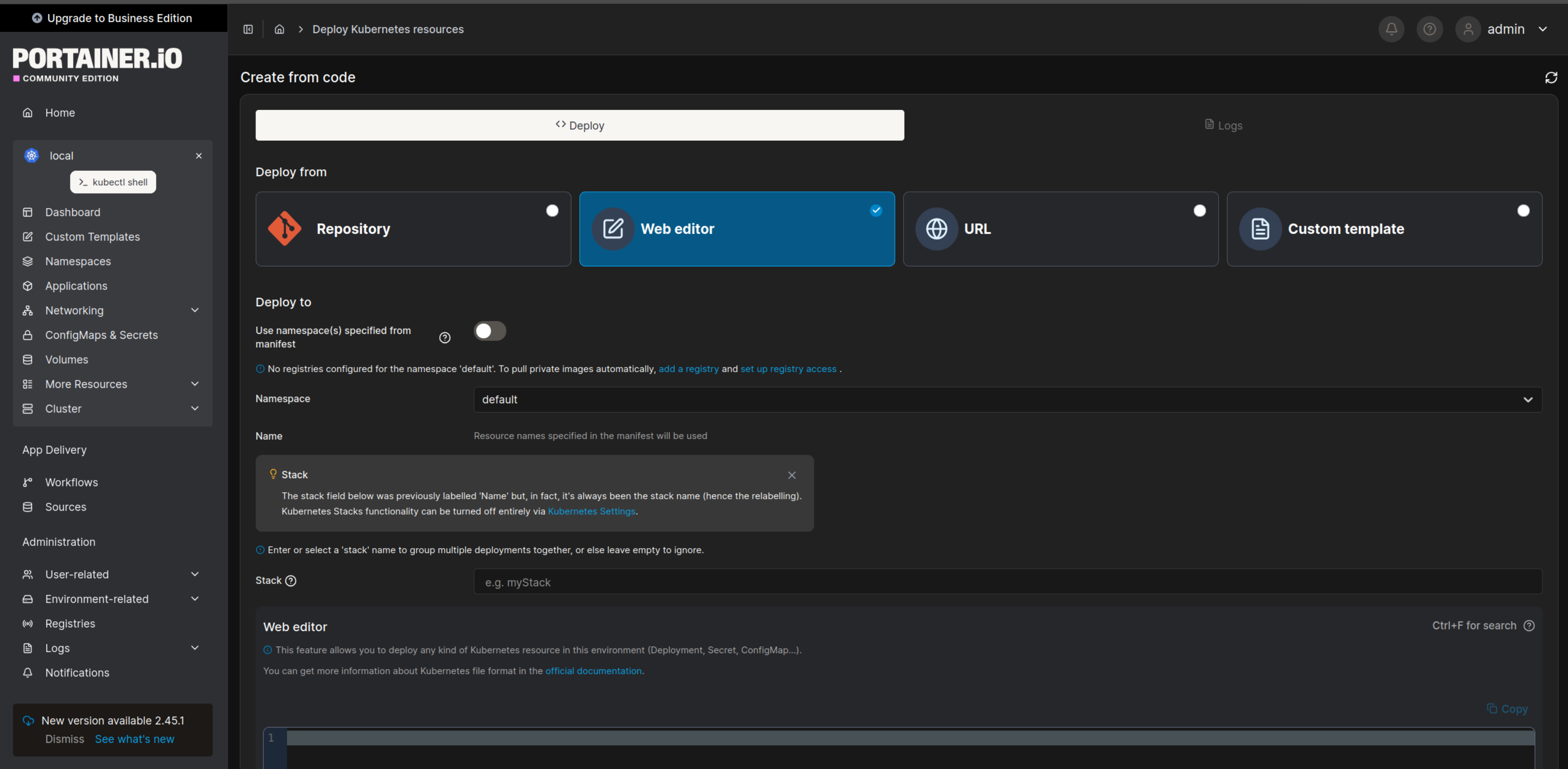Viewport: 1568px width, 769px height.
Task: Click the local Kubernetes environment icon
Action: 31,156
